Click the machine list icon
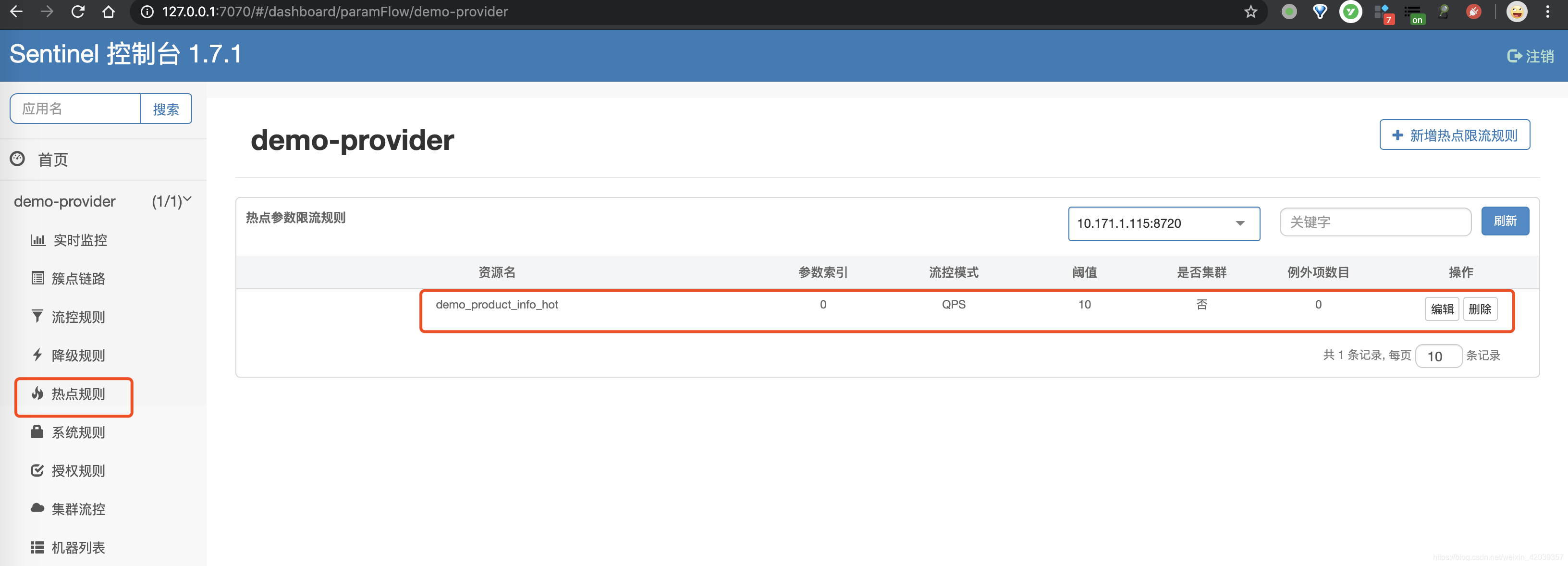Screen dimensions: 1568x566 click(37, 547)
